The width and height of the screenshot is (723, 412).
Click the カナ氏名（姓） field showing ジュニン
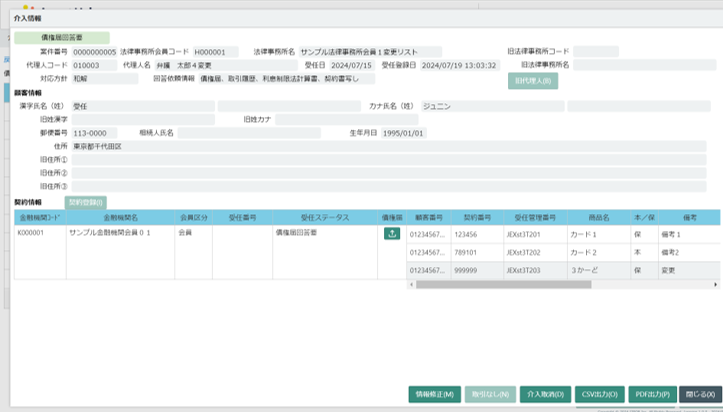point(490,105)
